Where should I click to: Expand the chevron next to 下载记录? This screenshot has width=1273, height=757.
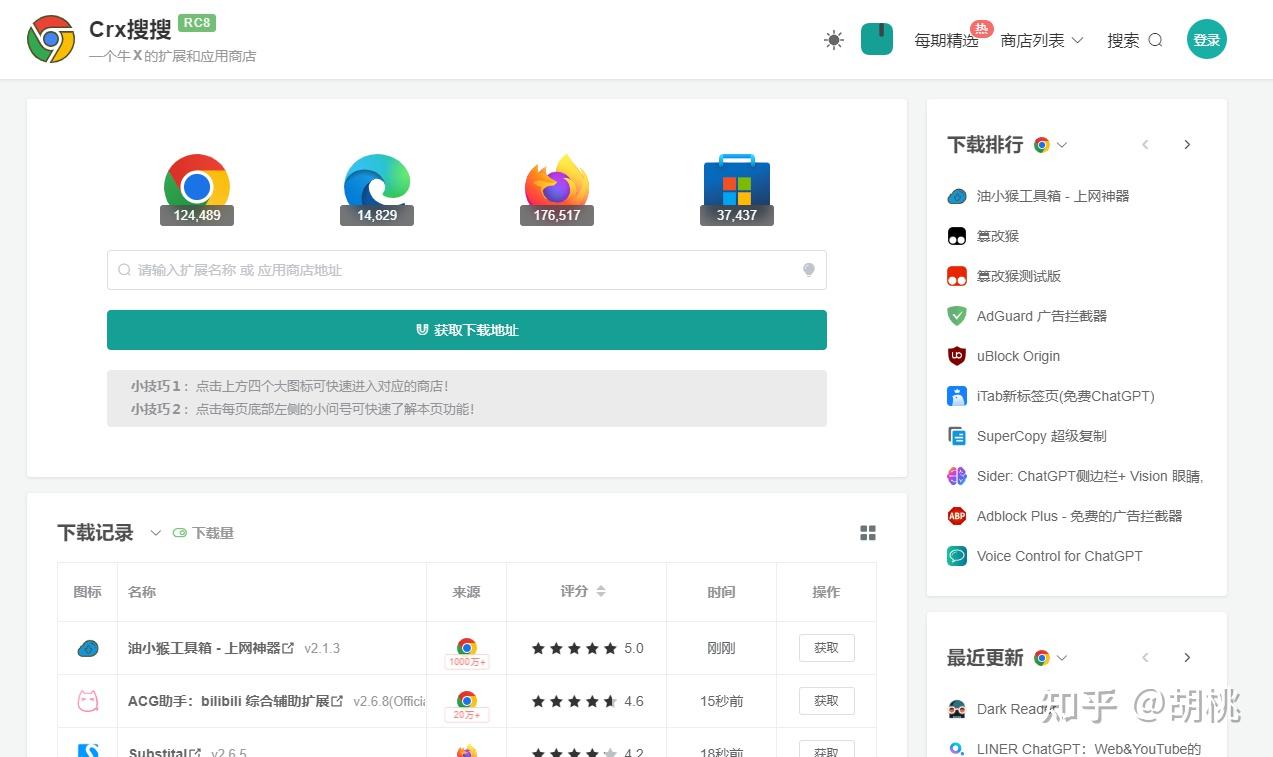coord(155,534)
